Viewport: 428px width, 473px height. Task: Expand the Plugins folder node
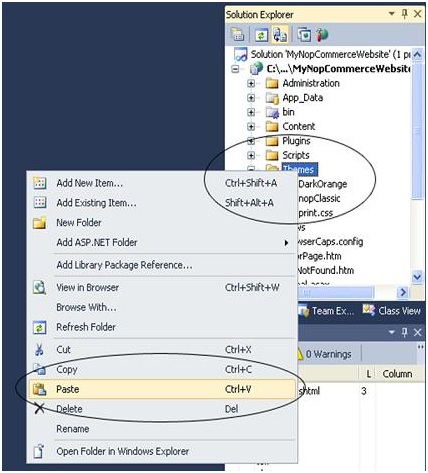tap(251, 141)
